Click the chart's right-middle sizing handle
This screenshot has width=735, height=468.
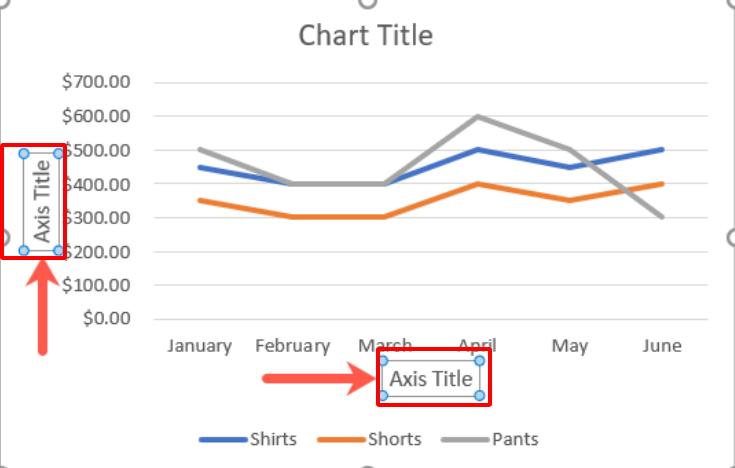tap(731, 237)
